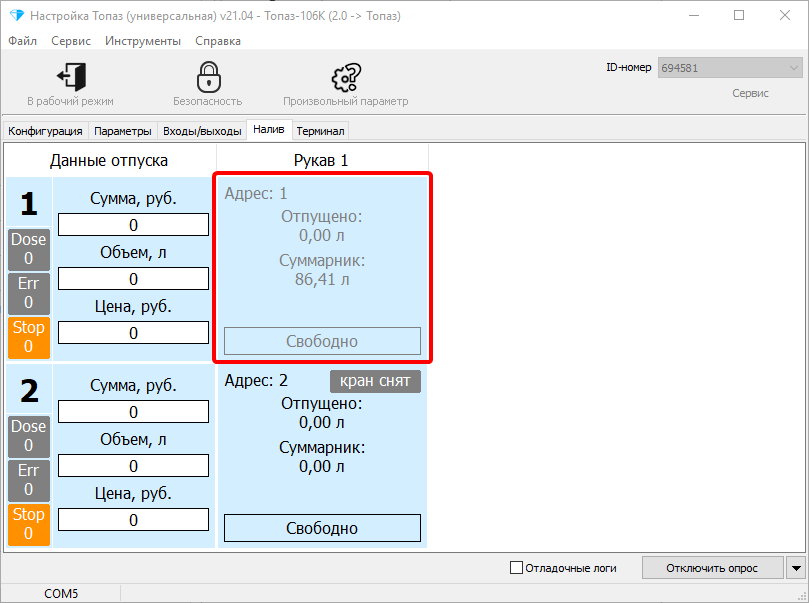Click the Суммарник value 86,41 л
The width and height of the screenshot is (809, 603).
click(x=322, y=280)
